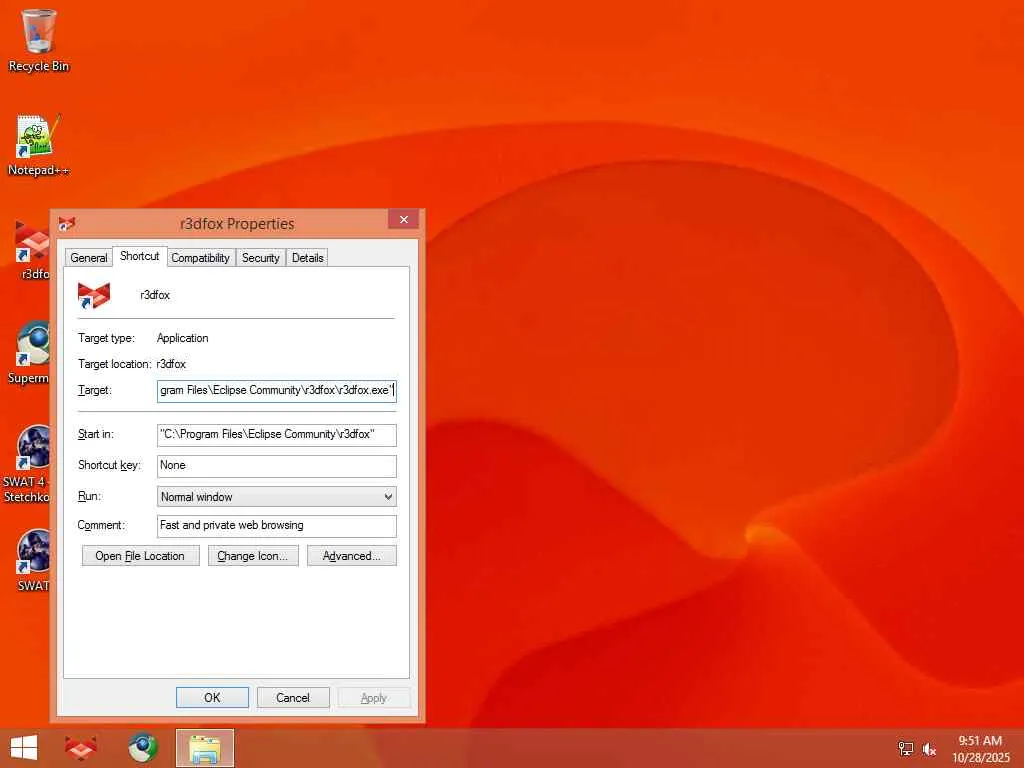Select the Shortcut tab
The height and width of the screenshot is (768, 1024).
[x=139, y=256]
